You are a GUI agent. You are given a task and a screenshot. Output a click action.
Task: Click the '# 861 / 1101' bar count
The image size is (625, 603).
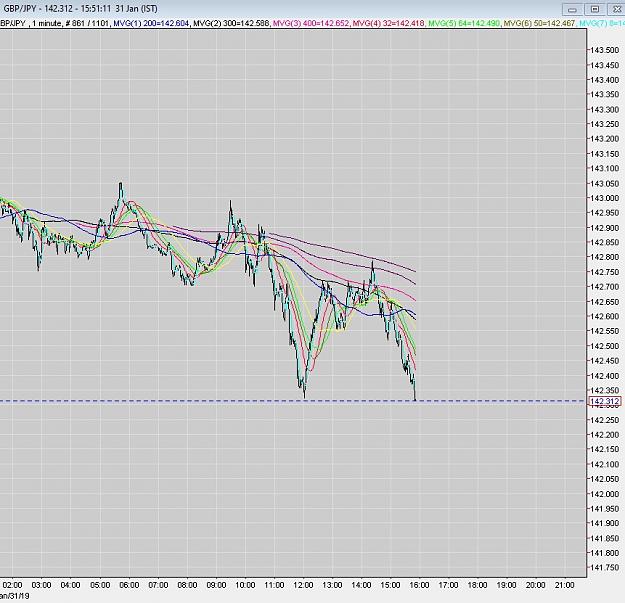pyautogui.click(x=87, y=24)
